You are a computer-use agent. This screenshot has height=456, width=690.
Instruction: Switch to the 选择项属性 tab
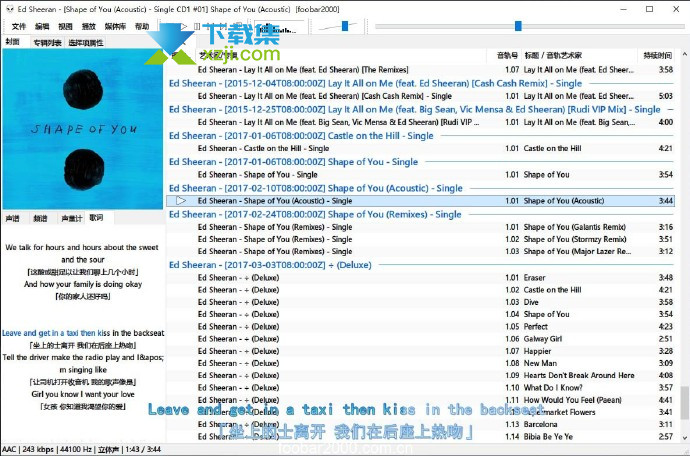pos(86,43)
